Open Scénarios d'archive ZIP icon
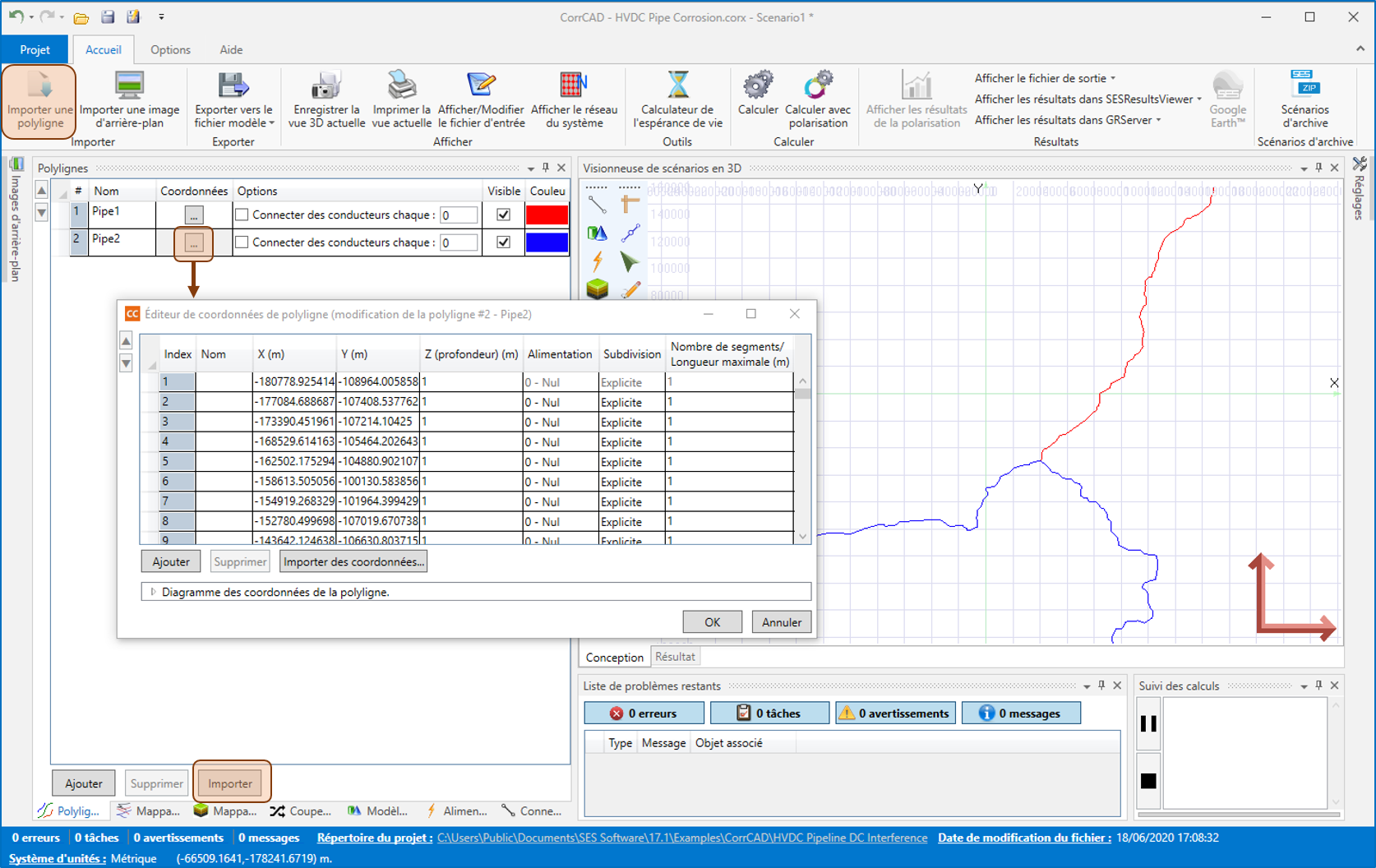1376x868 pixels. click(1304, 84)
